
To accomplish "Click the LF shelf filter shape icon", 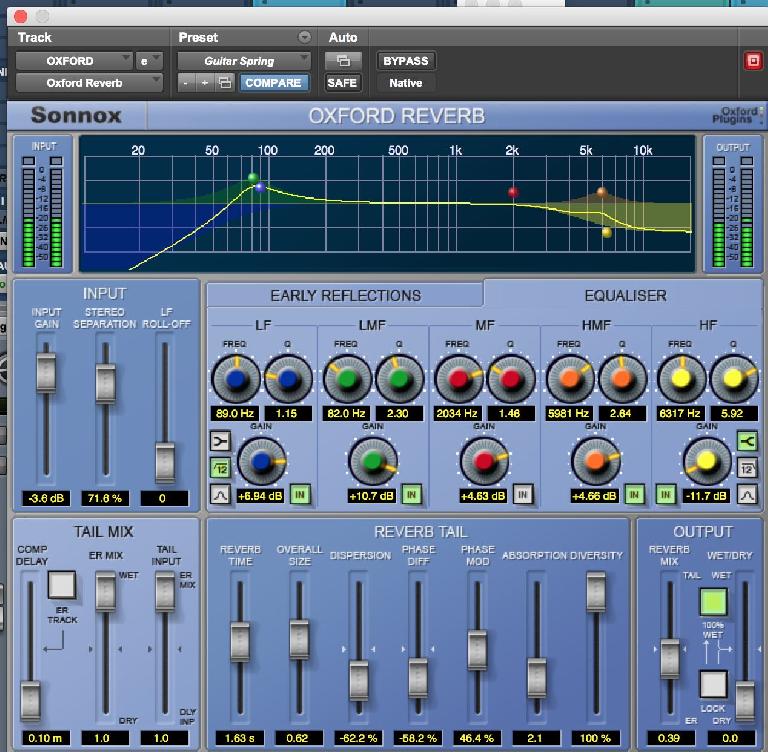I will click(x=220, y=441).
